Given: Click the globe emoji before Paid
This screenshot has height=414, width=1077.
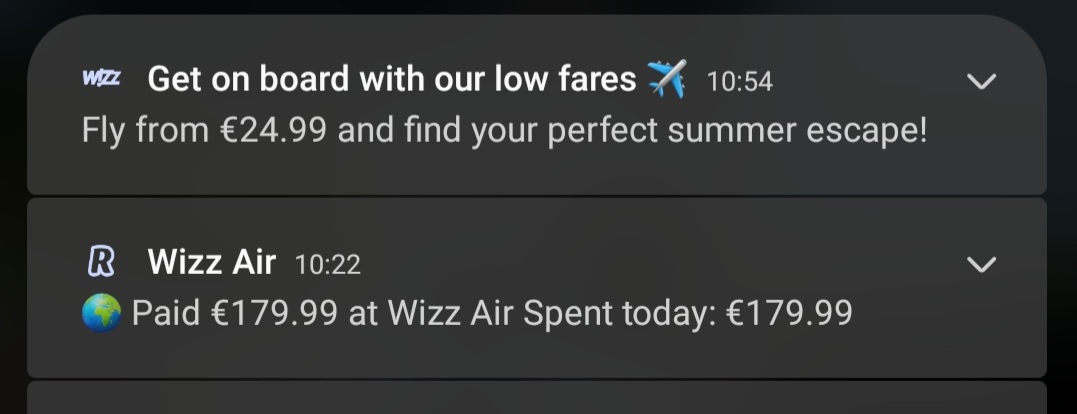Looking at the screenshot, I should click(x=102, y=312).
